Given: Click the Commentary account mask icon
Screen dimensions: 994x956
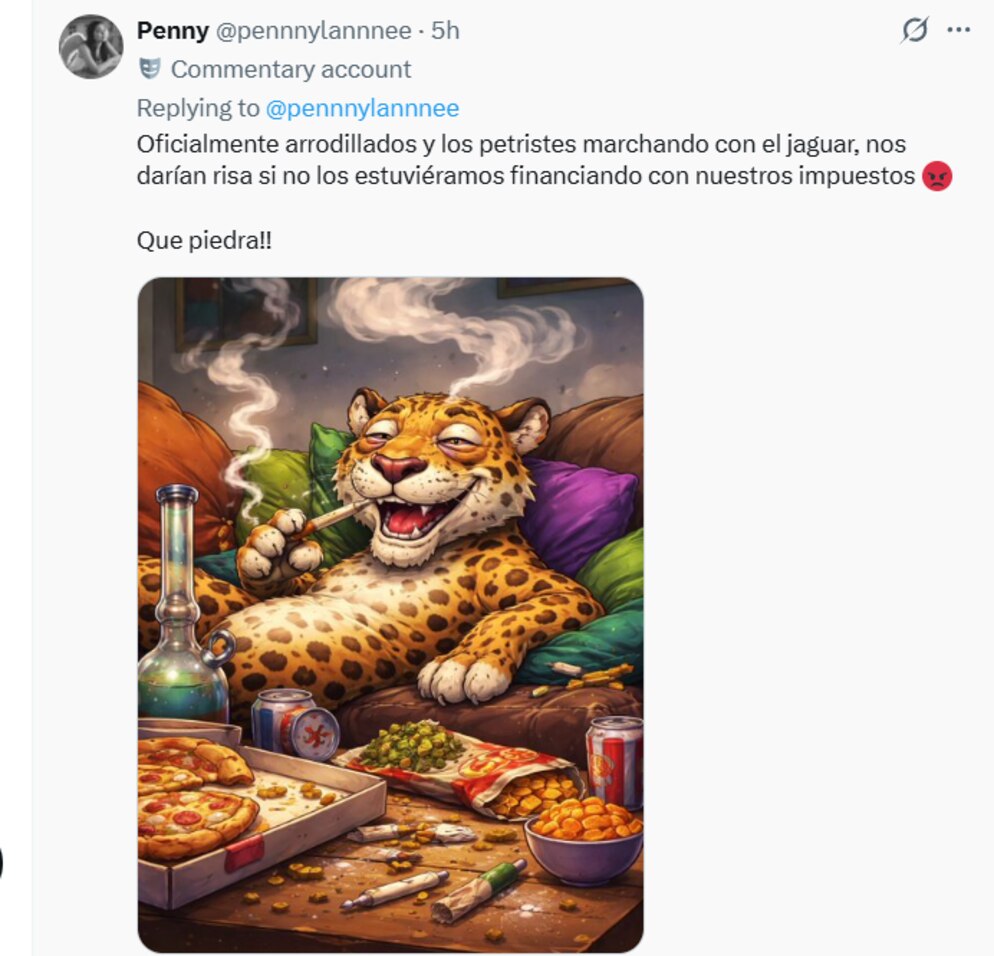Looking at the screenshot, I should [150, 69].
